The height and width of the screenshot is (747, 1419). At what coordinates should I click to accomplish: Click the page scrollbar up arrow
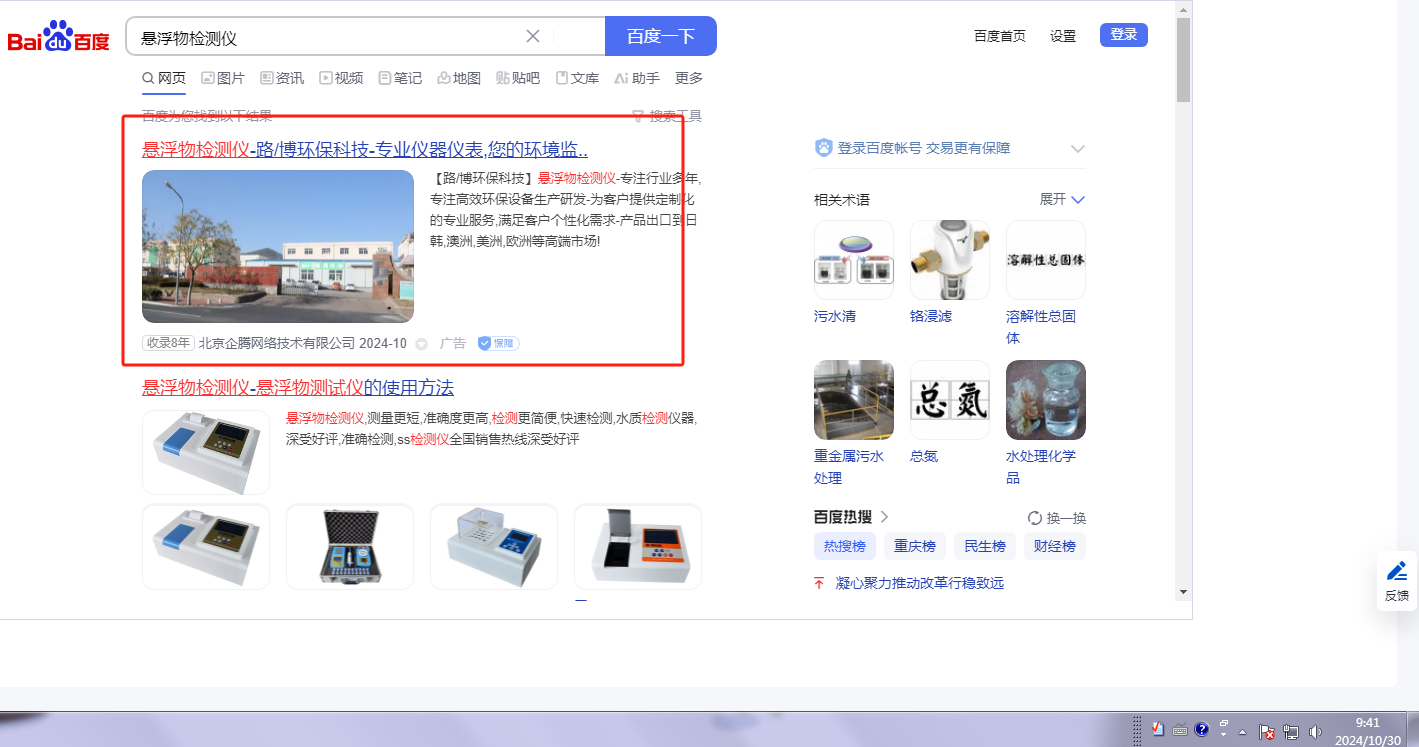coord(1184,10)
